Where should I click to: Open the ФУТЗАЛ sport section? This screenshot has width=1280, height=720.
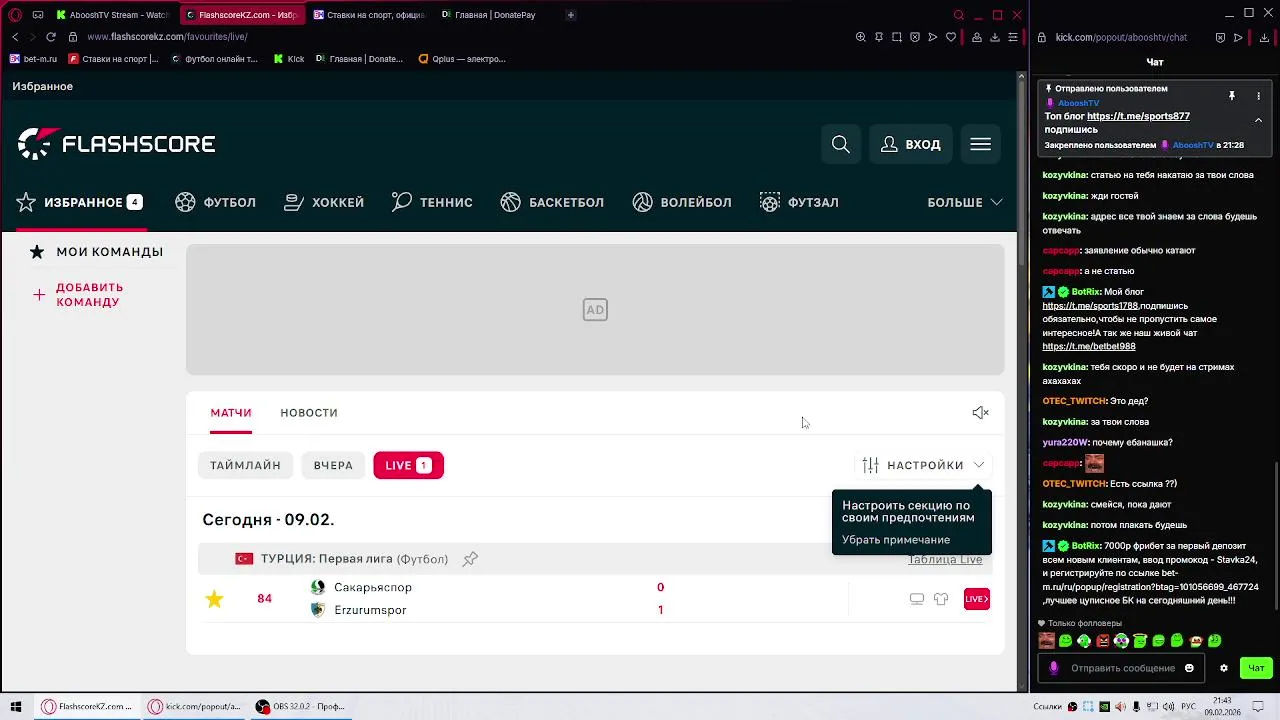click(799, 202)
